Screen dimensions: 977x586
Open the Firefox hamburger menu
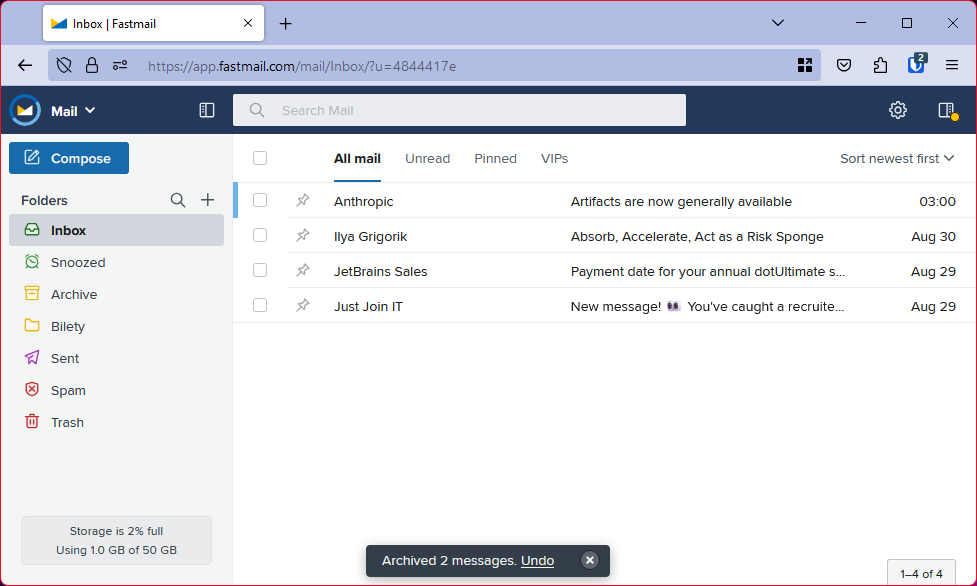951,65
